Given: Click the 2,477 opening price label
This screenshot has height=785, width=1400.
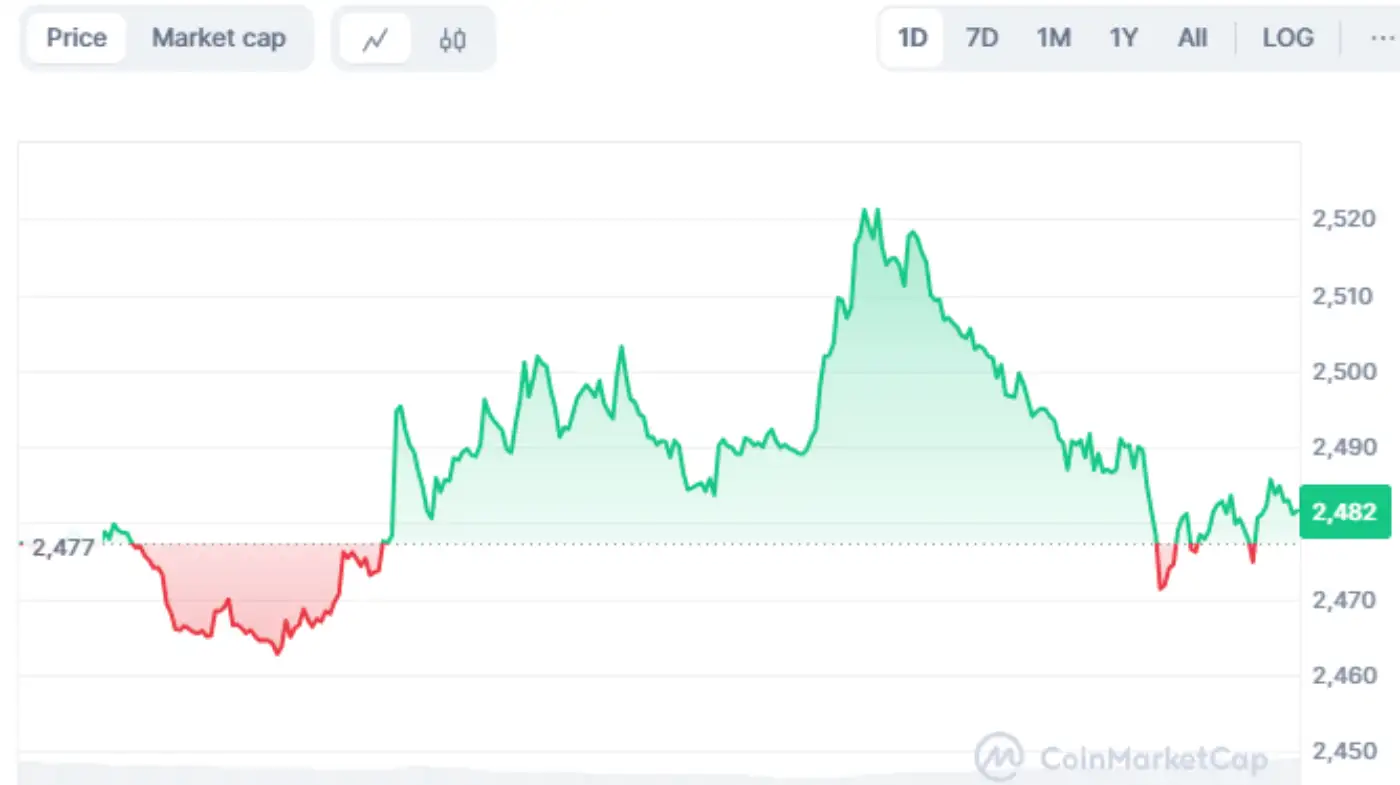Looking at the screenshot, I should tap(63, 547).
